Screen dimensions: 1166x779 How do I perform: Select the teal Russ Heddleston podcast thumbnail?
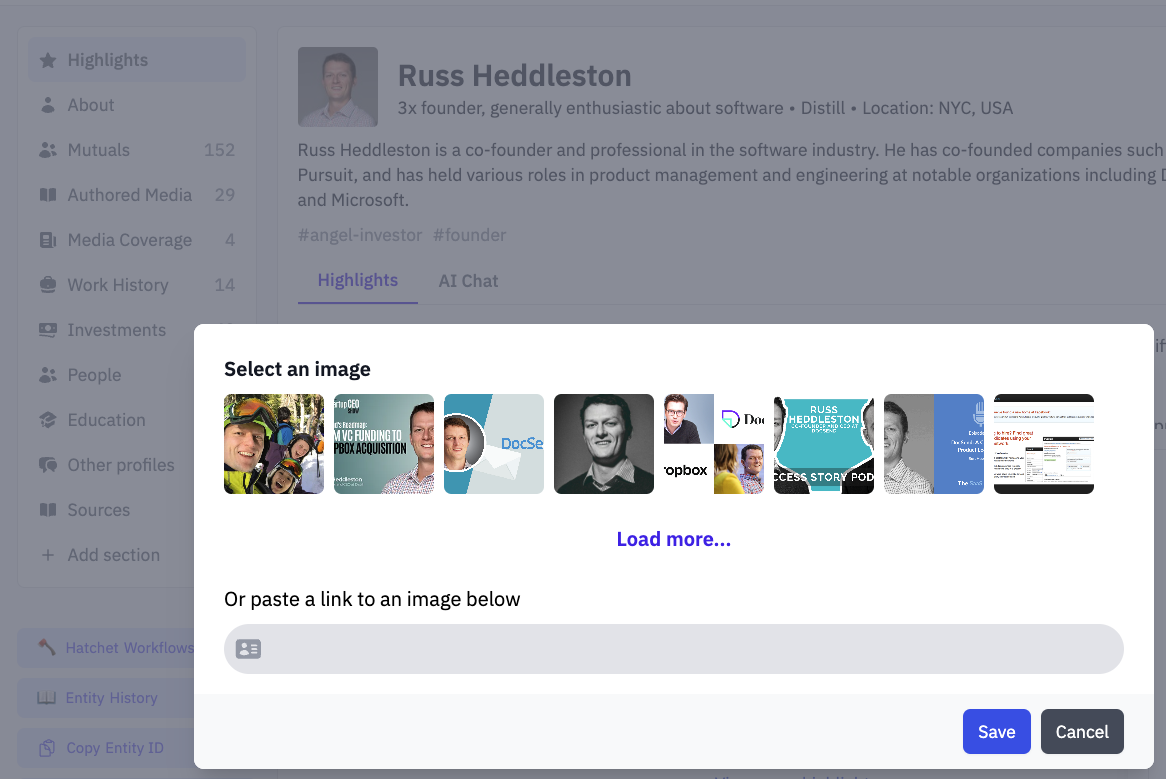point(824,444)
